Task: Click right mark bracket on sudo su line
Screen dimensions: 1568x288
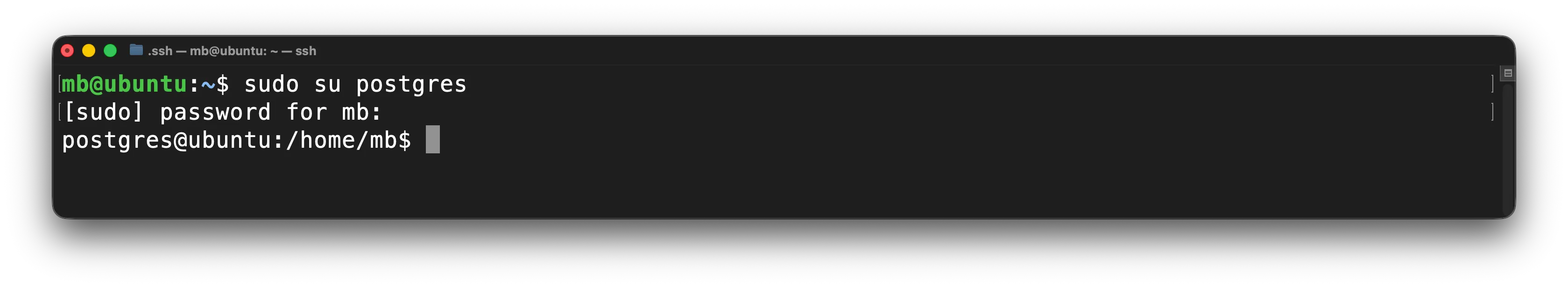Action: [x=1492, y=84]
